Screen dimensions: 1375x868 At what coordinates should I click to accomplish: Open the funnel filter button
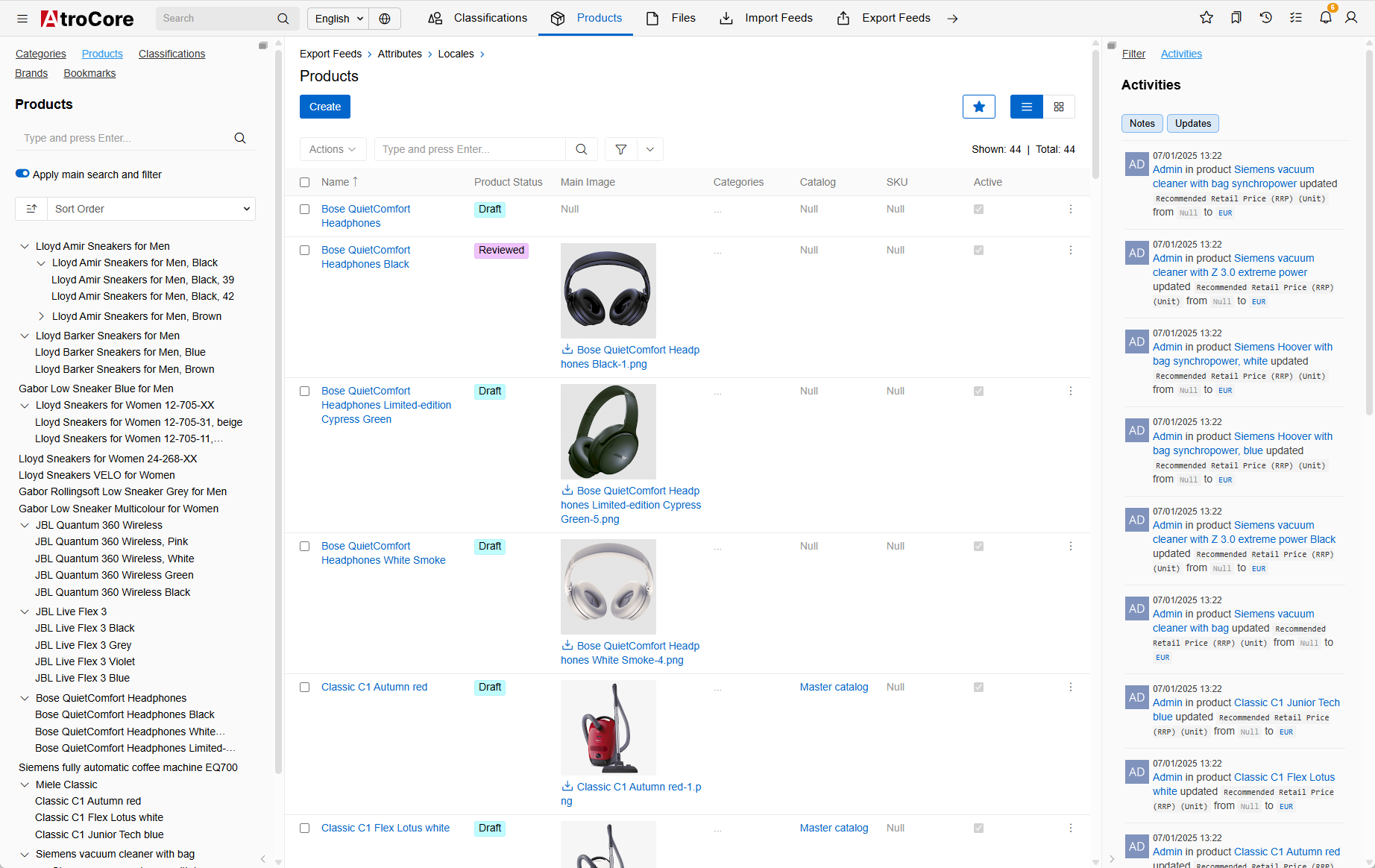[x=621, y=149]
